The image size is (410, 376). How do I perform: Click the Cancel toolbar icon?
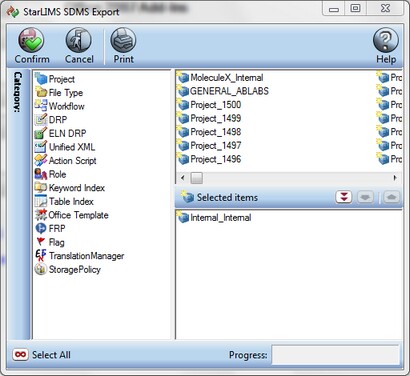tap(78, 40)
